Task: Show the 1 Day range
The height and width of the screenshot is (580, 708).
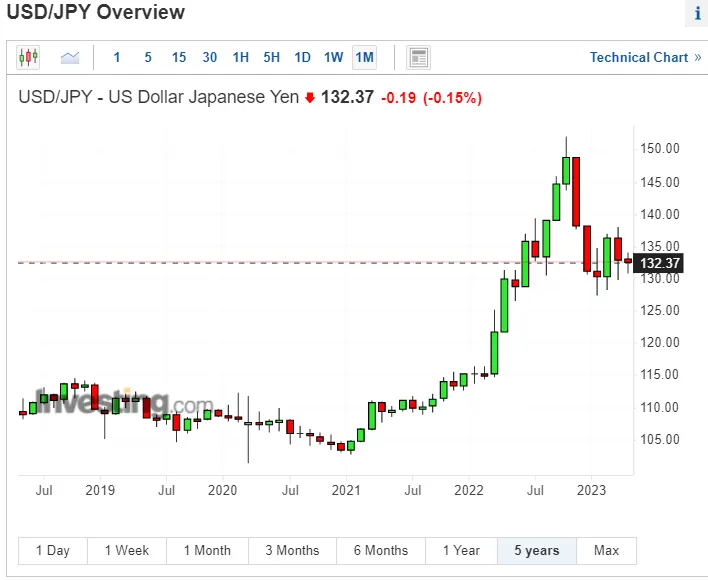Action: pyautogui.click(x=53, y=551)
